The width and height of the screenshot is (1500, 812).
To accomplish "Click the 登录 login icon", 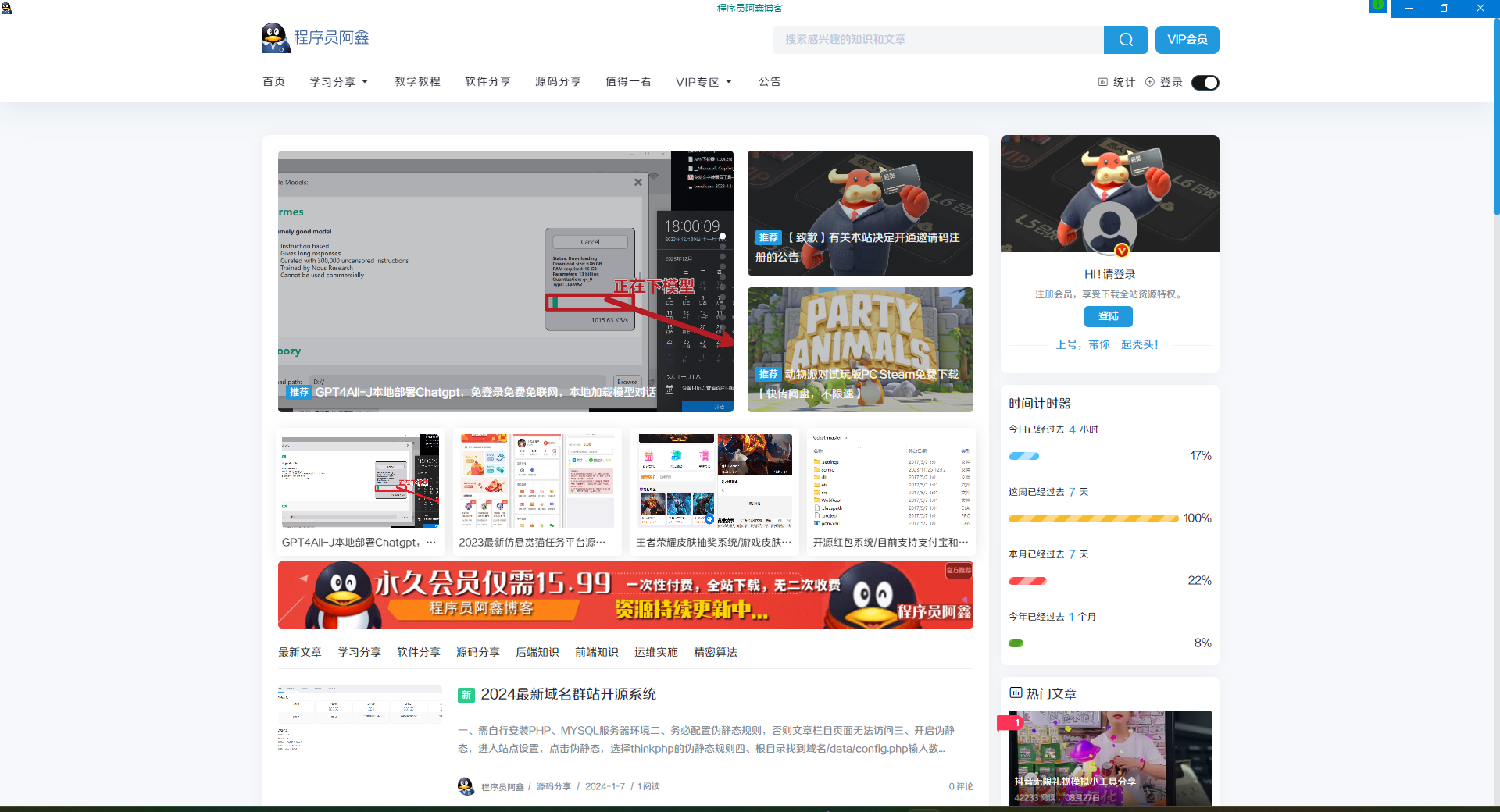I will coord(1149,82).
